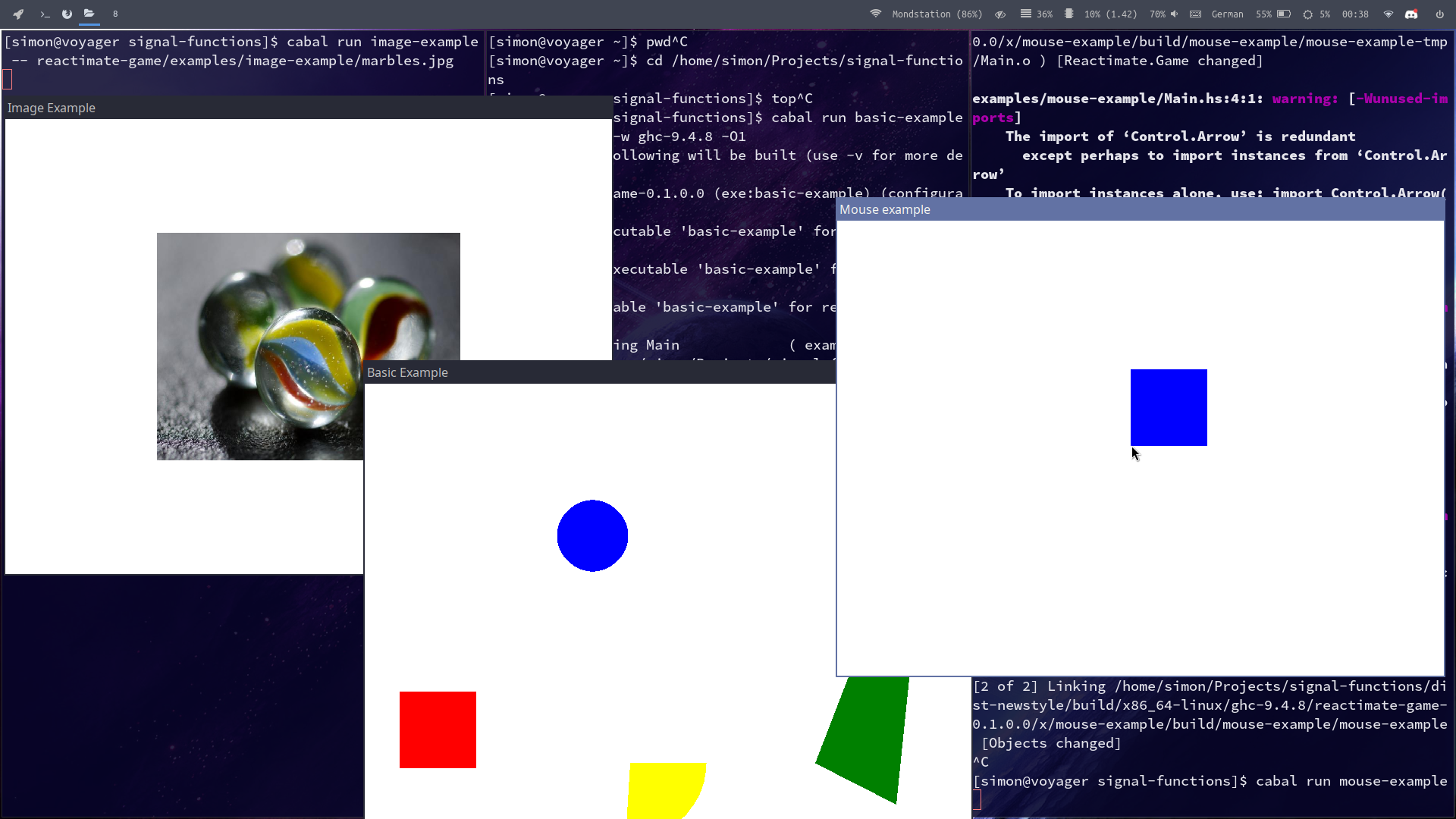This screenshot has width=1456, height=819.
Task: Click the 00:38 clock
Action: pyautogui.click(x=1355, y=14)
